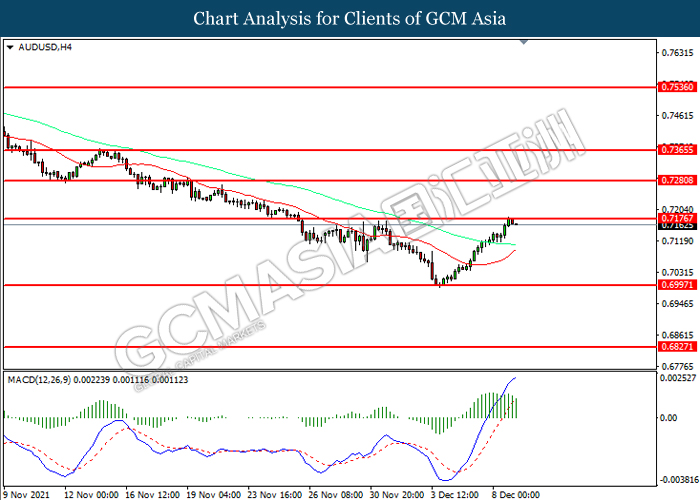Viewport: 700px width, 500px height.
Task: Select the 0.68271 support level label
Action: click(677, 346)
